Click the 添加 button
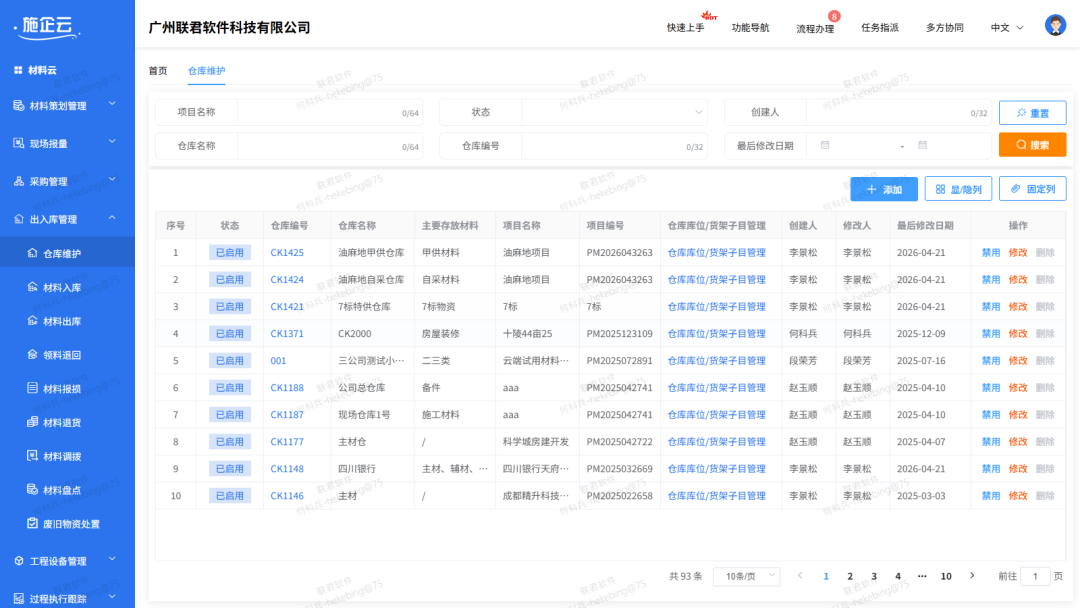 pyautogui.click(x=884, y=189)
